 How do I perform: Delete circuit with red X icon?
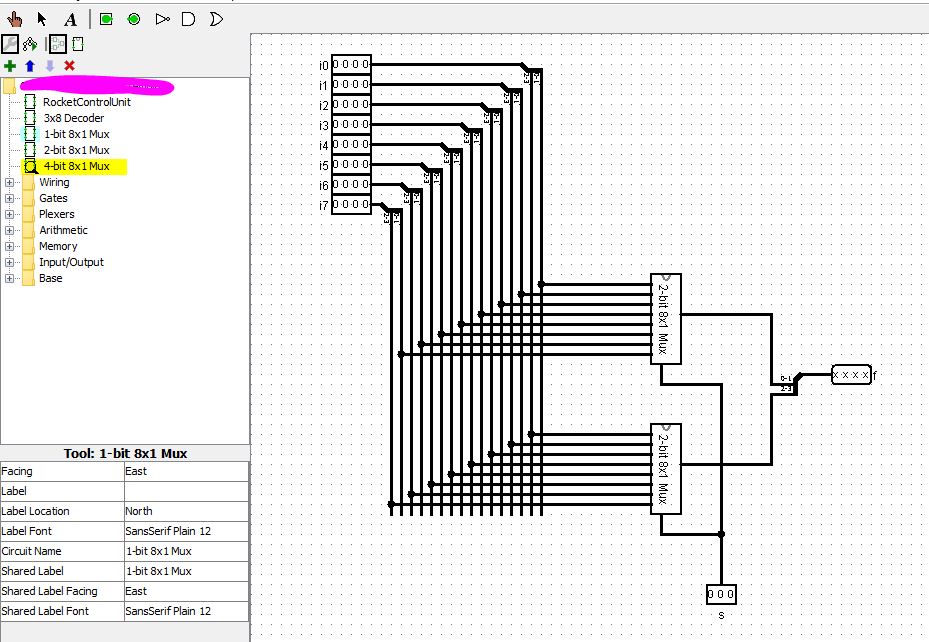click(x=69, y=66)
